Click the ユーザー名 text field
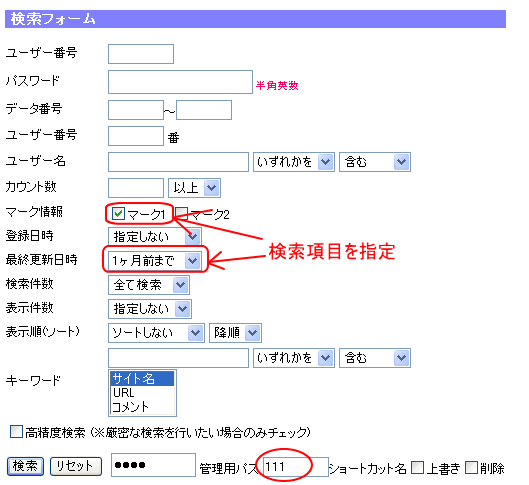Viewport: 529px width, 485px height. click(178, 162)
